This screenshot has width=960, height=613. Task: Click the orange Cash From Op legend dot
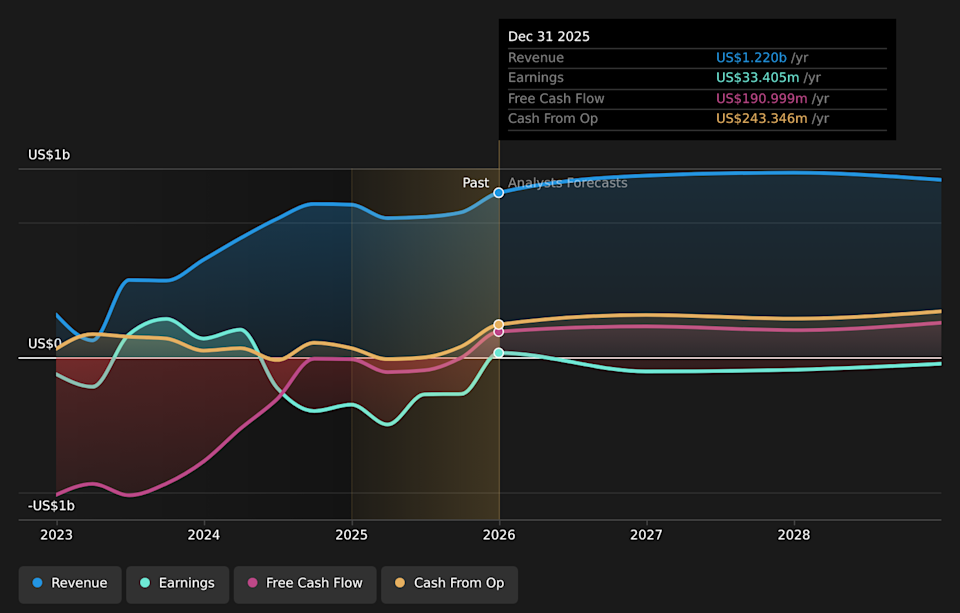tap(399, 583)
